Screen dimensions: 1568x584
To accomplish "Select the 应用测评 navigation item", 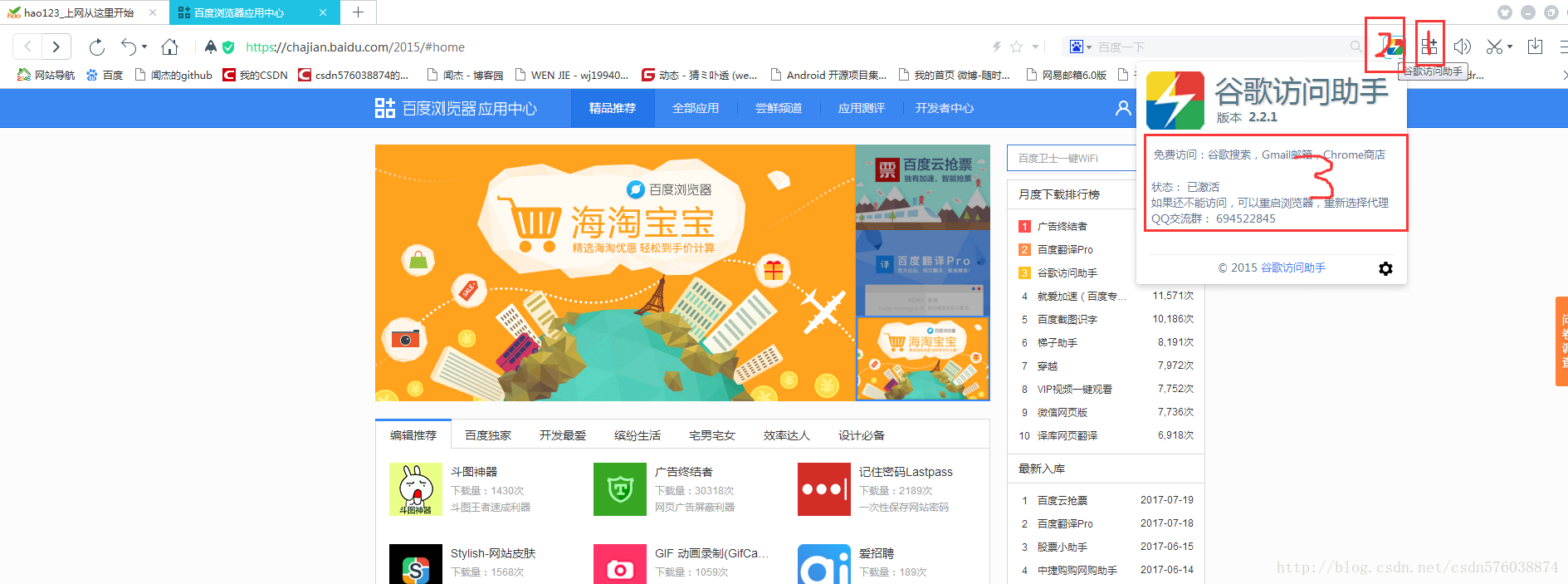I will coord(862,108).
